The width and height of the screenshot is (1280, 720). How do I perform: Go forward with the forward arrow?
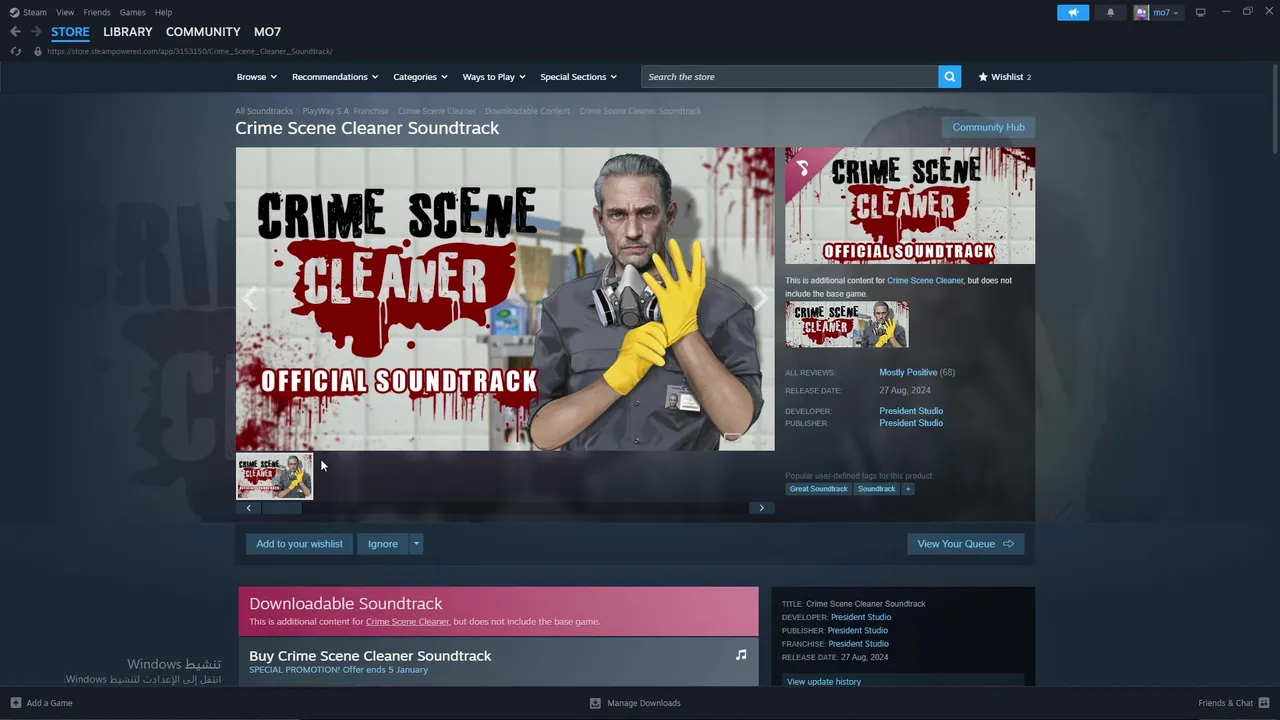coord(36,32)
